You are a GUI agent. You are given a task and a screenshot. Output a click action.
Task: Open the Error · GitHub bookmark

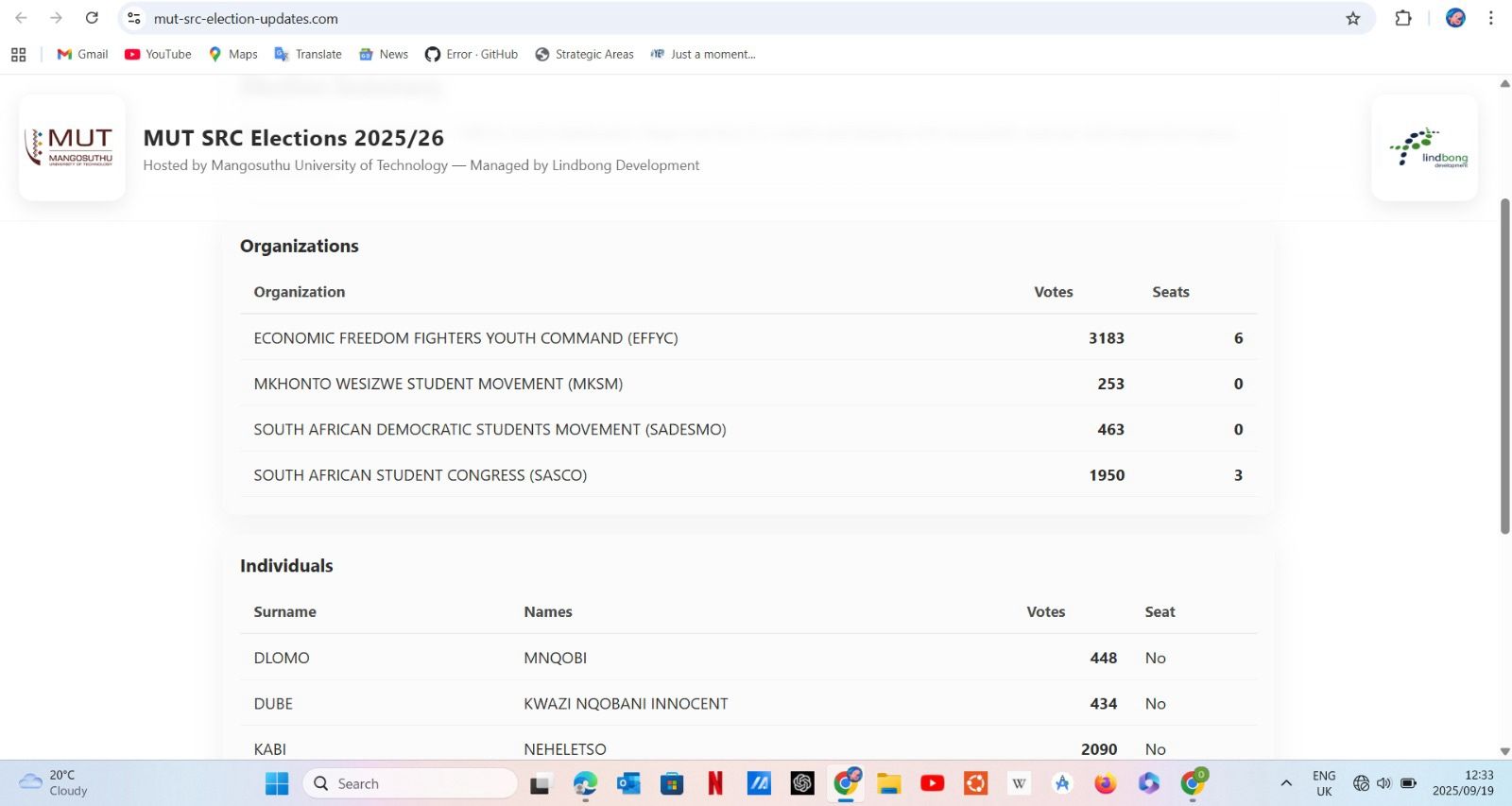coord(472,55)
